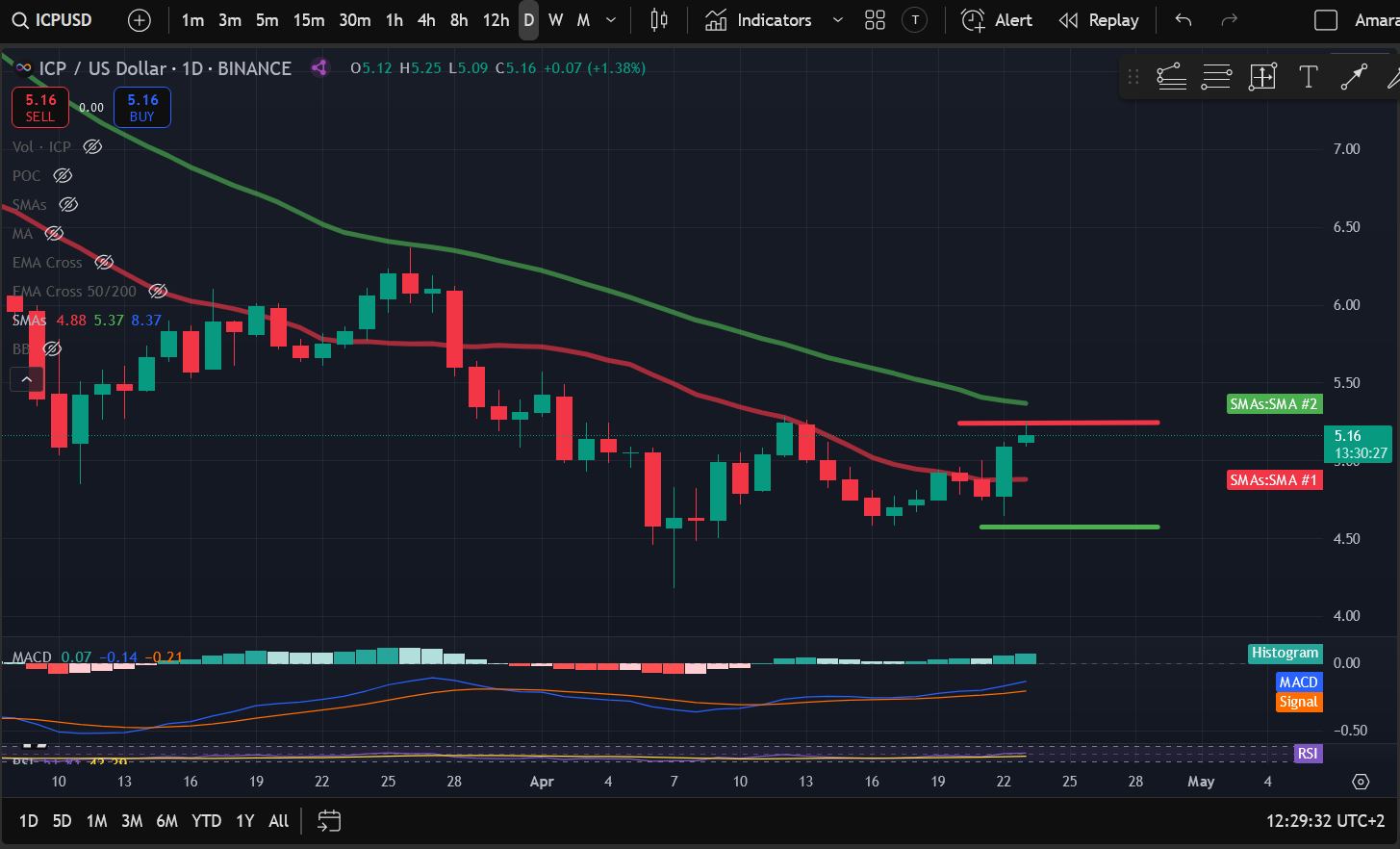This screenshot has width=1400, height=849.
Task: Click the SMAs:SMA #2 green price label
Action: [1274, 404]
